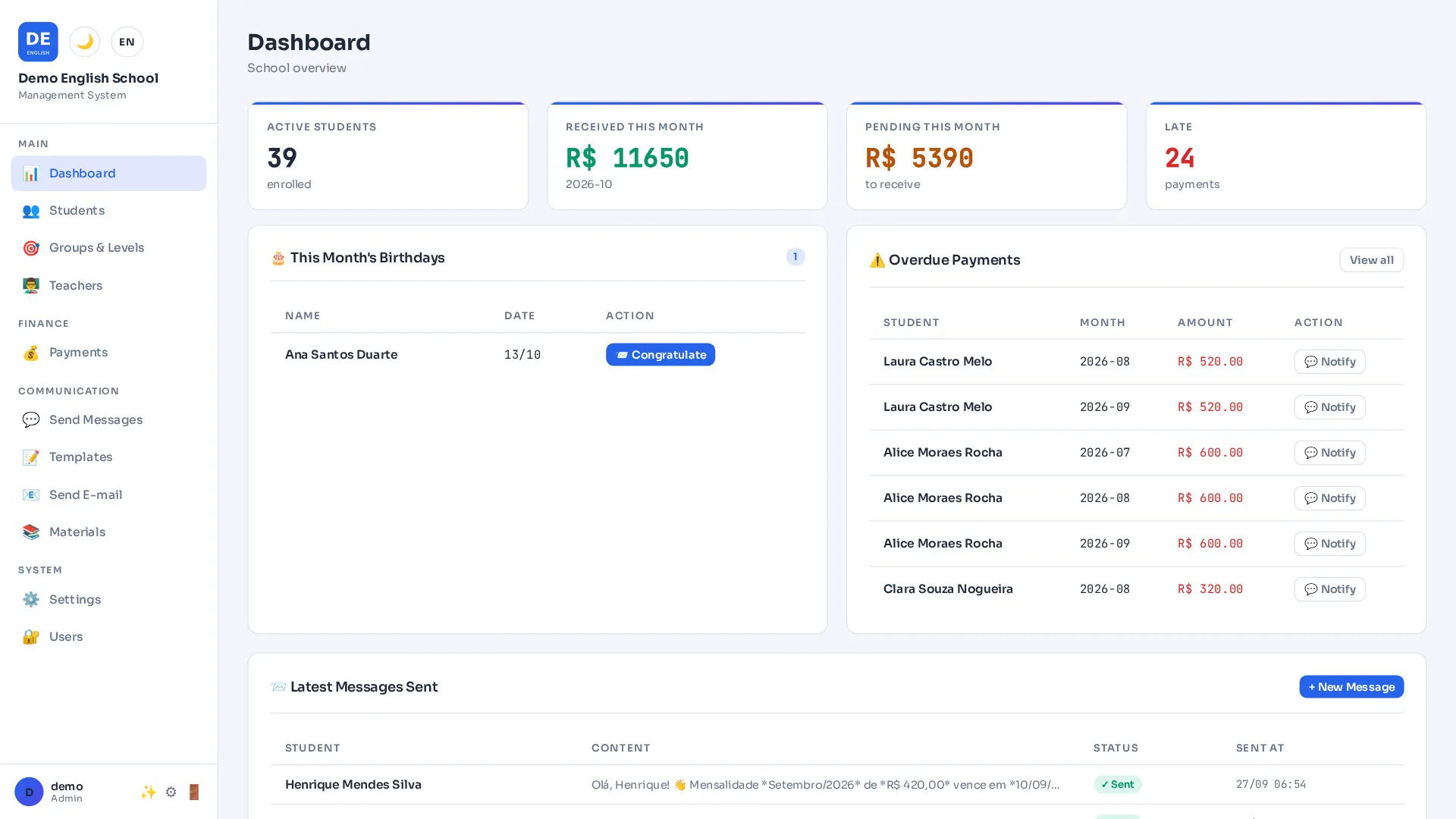Click the Payments money bag icon

click(x=30, y=353)
